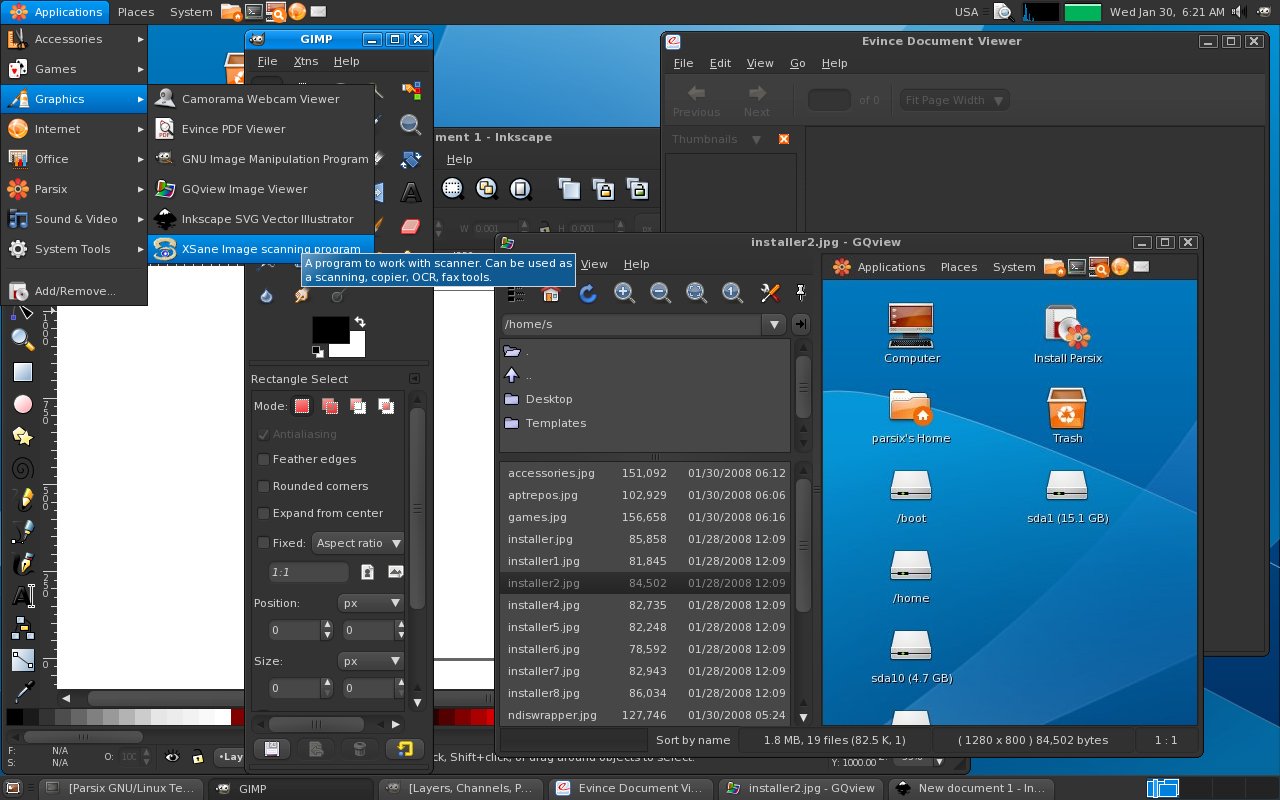This screenshot has height=800, width=1280.
Task: Toggle Inkscape layer visibility eye icon
Action: click(173, 757)
